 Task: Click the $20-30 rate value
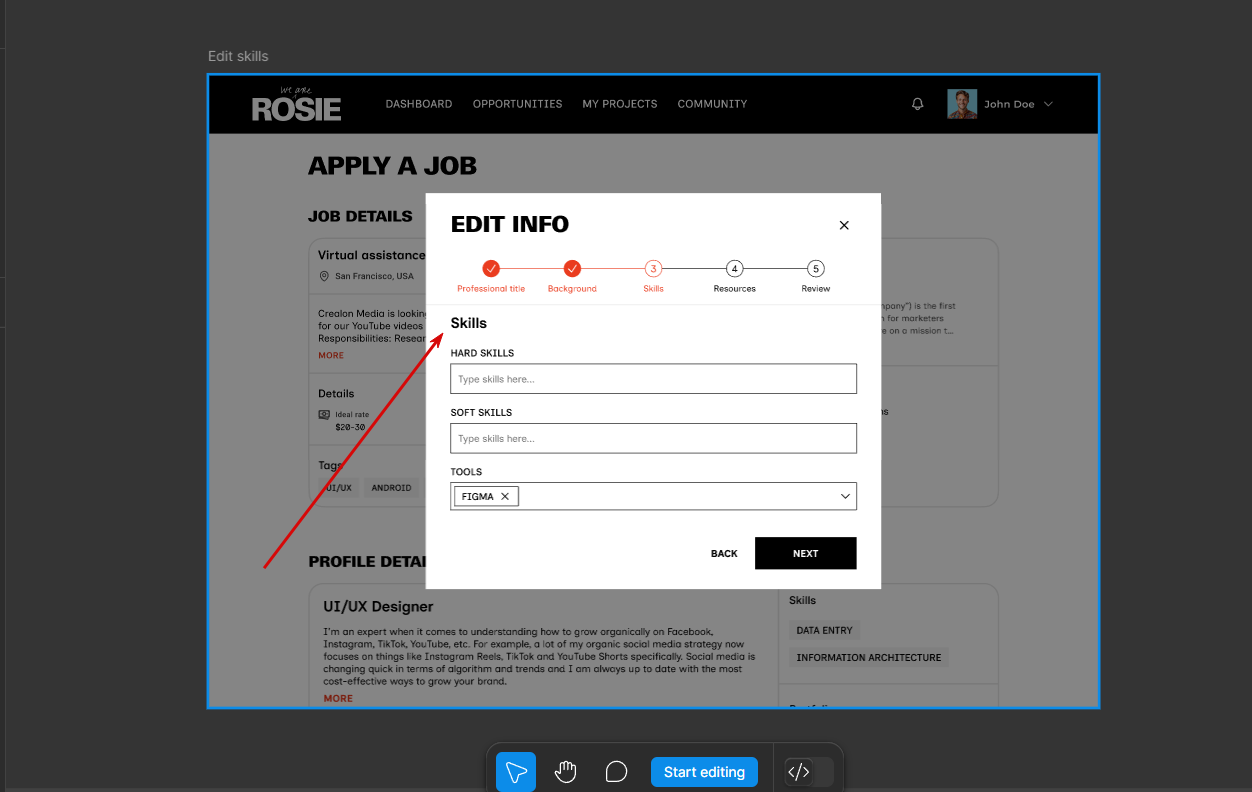coord(350,427)
